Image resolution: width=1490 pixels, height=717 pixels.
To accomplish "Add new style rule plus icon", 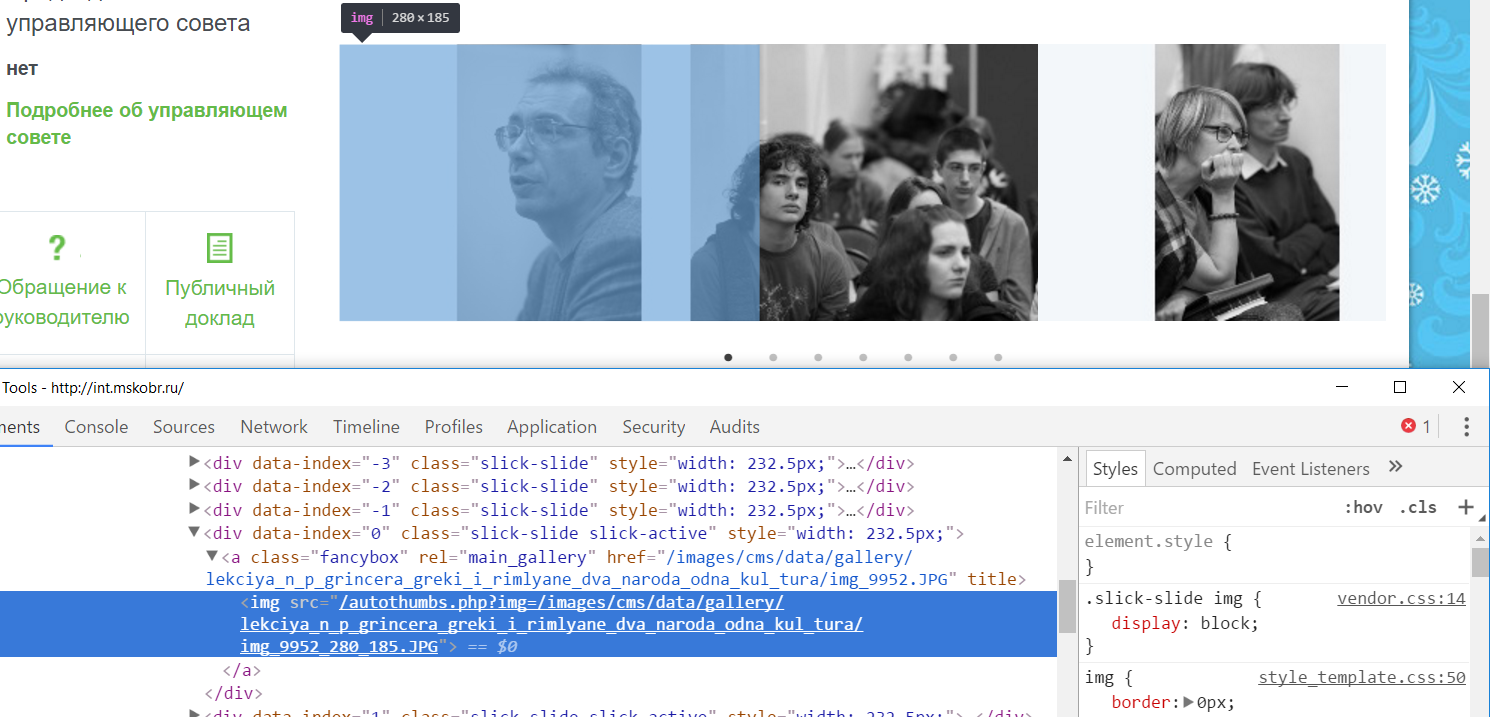I will click(x=1466, y=507).
